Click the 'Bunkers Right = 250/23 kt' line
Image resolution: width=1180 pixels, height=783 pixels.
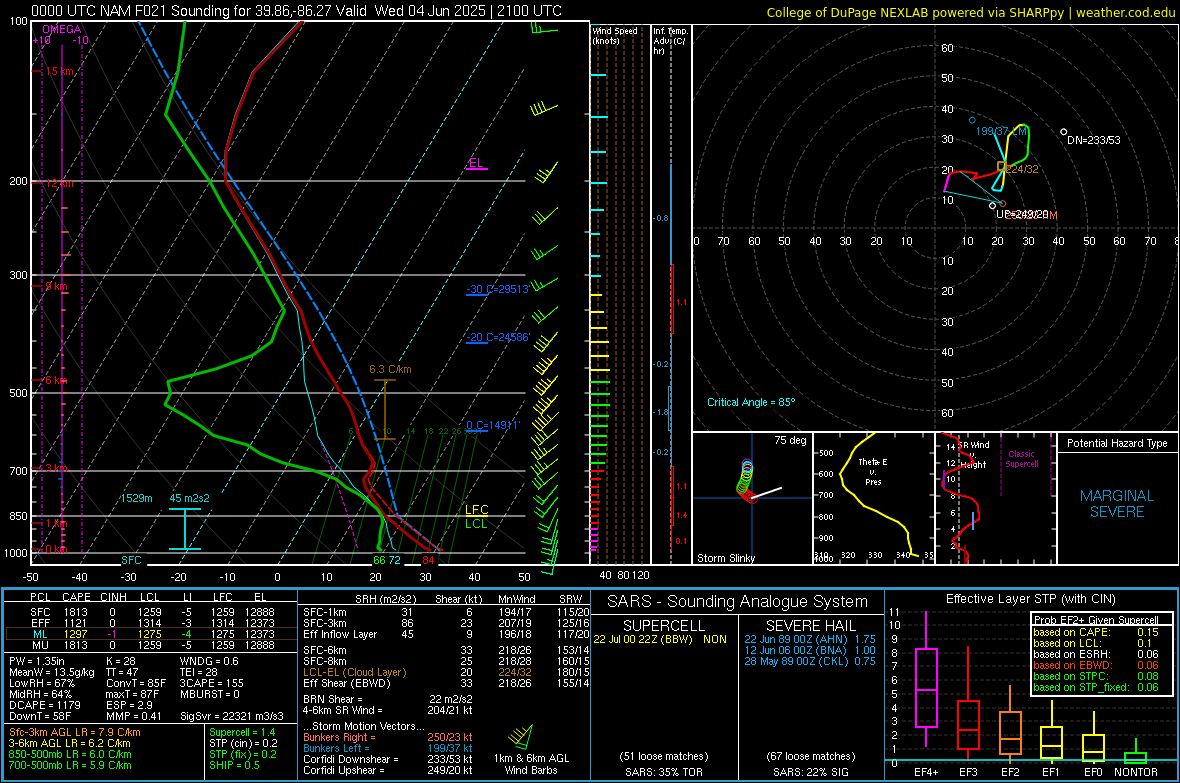(x=388, y=737)
